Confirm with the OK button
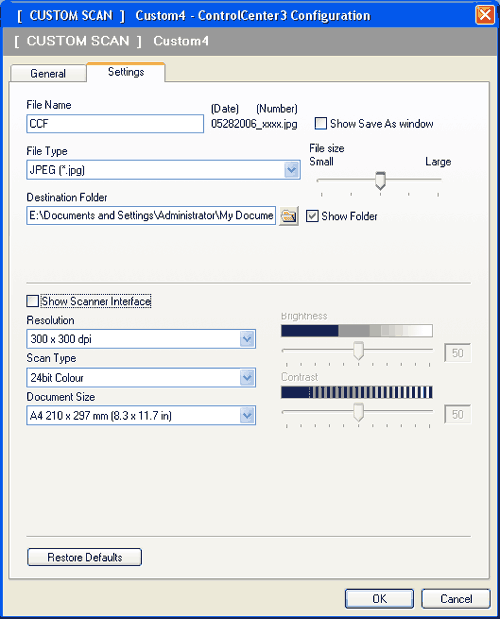The height and width of the screenshot is (619, 500). (379, 599)
